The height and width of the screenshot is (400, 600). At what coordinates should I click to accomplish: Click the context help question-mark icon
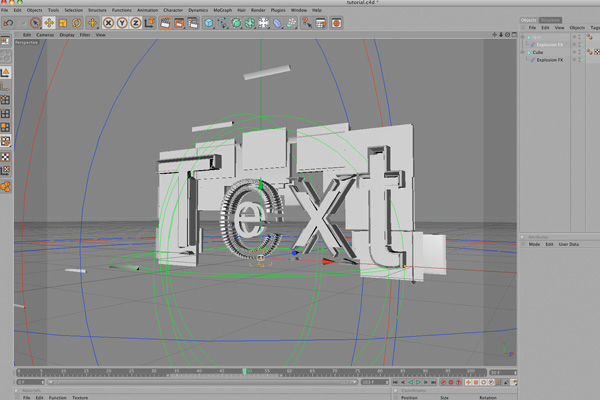pos(306,23)
